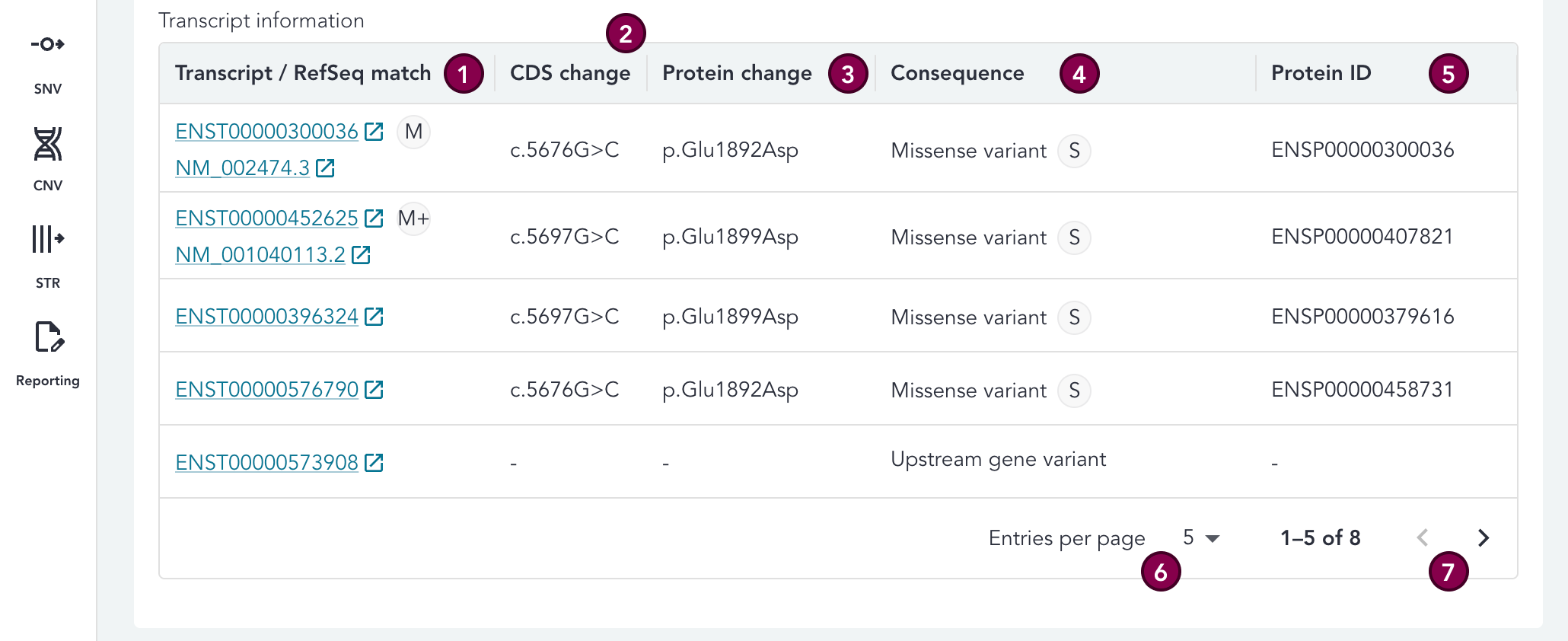This screenshot has width=1568, height=641.
Task: Go to previous page of transcripts
Action: 1422,538
